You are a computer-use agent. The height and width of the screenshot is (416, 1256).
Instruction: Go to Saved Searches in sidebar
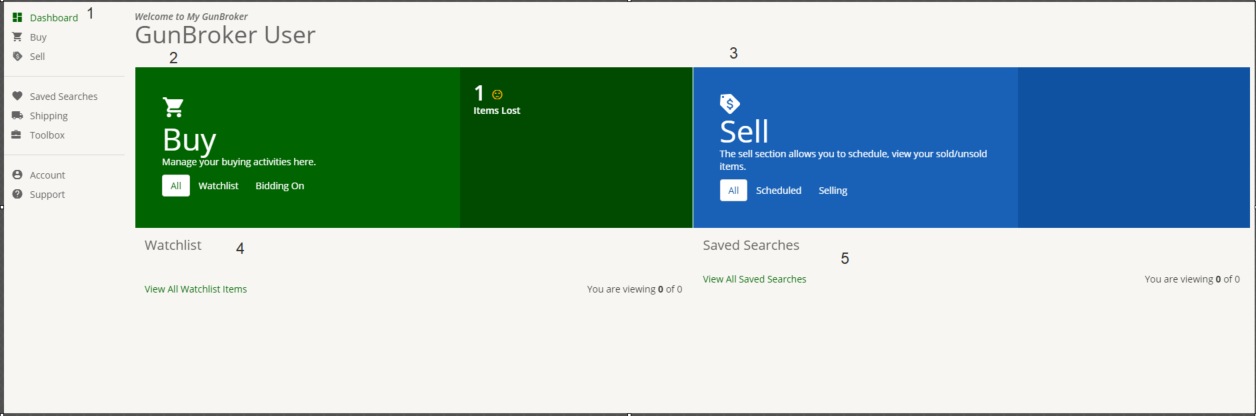pos(64,96)
